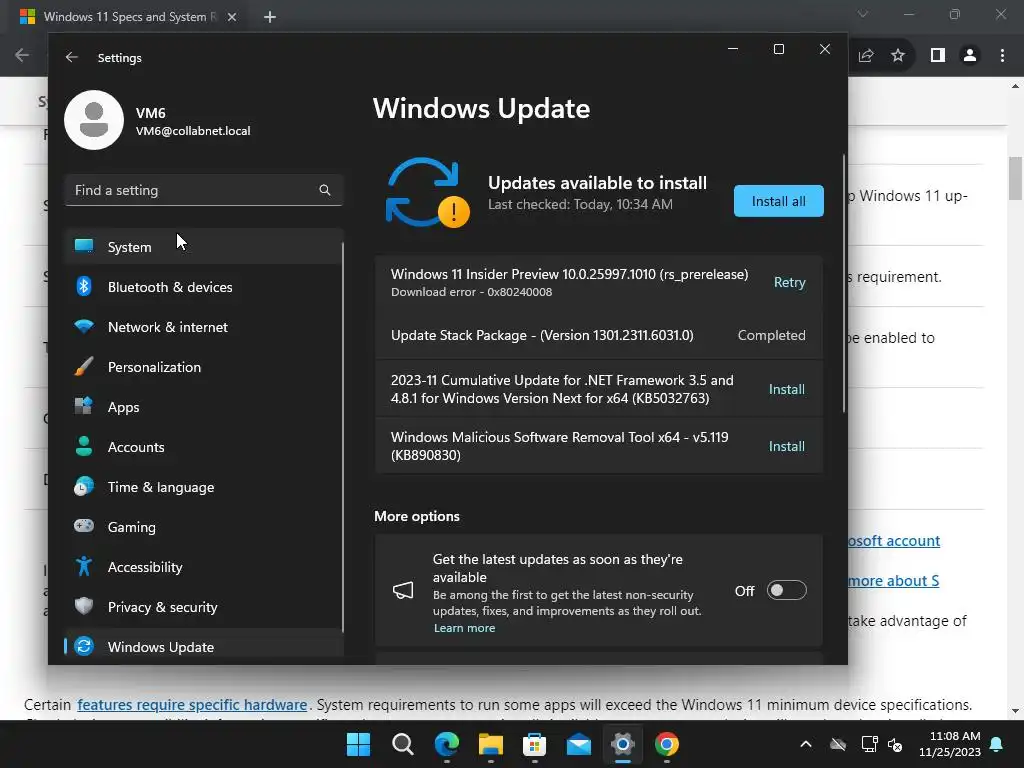The width and height of the screenshot is (1024, 768).
Task: Open a new Chrome tab with plus
Action: (x=270, y=17)
